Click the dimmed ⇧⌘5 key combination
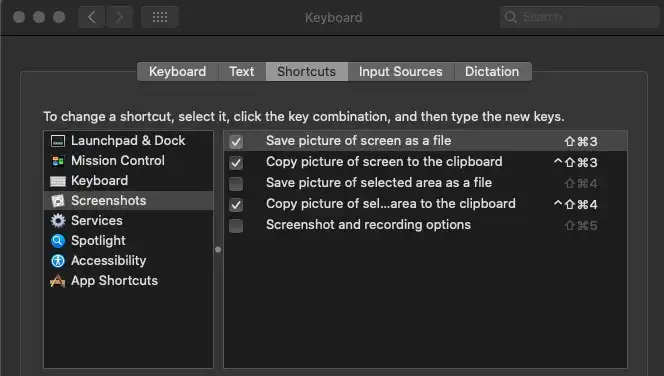This screenshot has width=664, height=376. tap(581, 225)
